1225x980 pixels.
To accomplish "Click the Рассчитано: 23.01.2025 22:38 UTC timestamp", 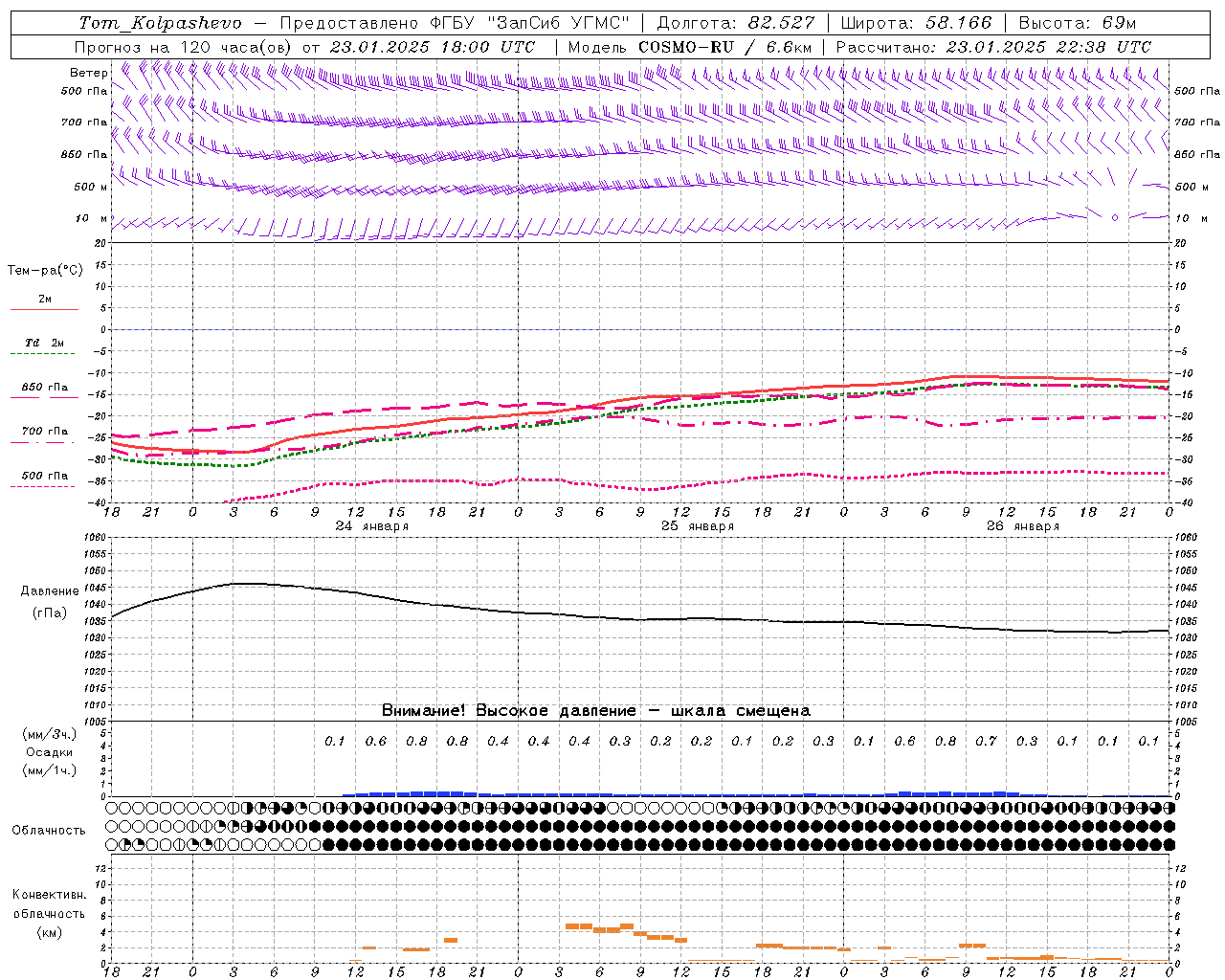I will click(993, 47).
